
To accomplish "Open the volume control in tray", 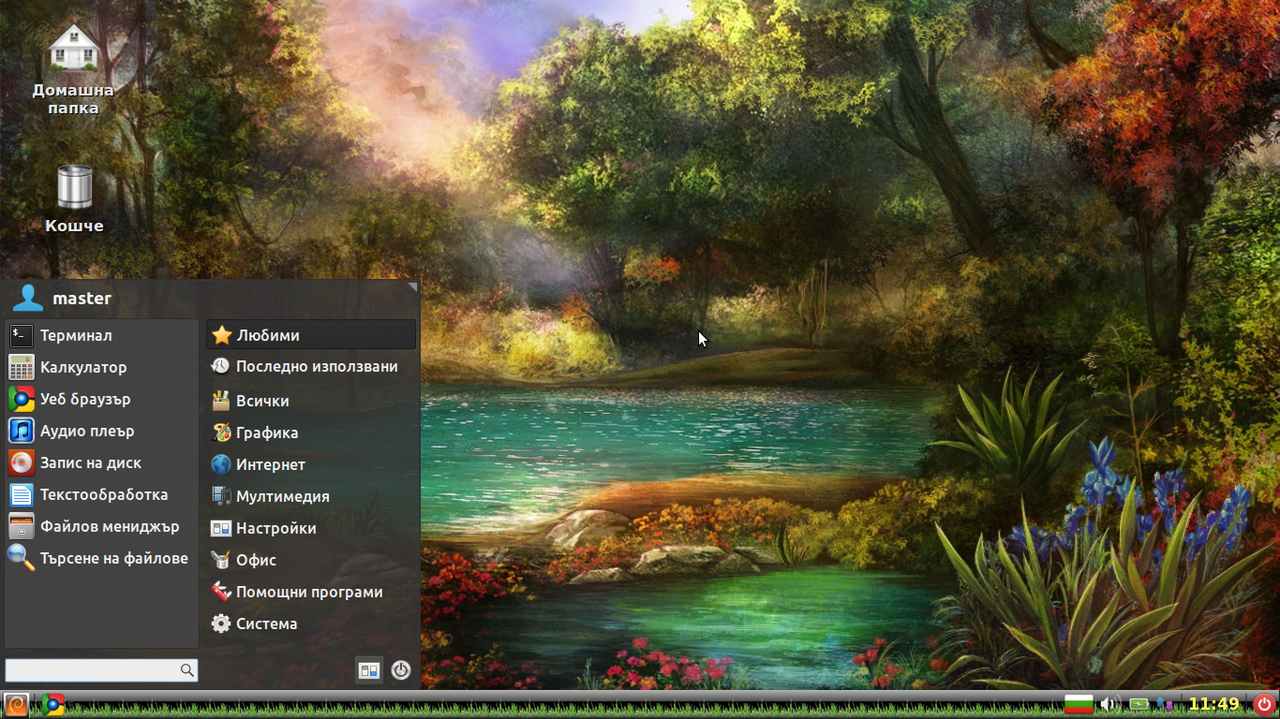I will tap(1108, 704).
